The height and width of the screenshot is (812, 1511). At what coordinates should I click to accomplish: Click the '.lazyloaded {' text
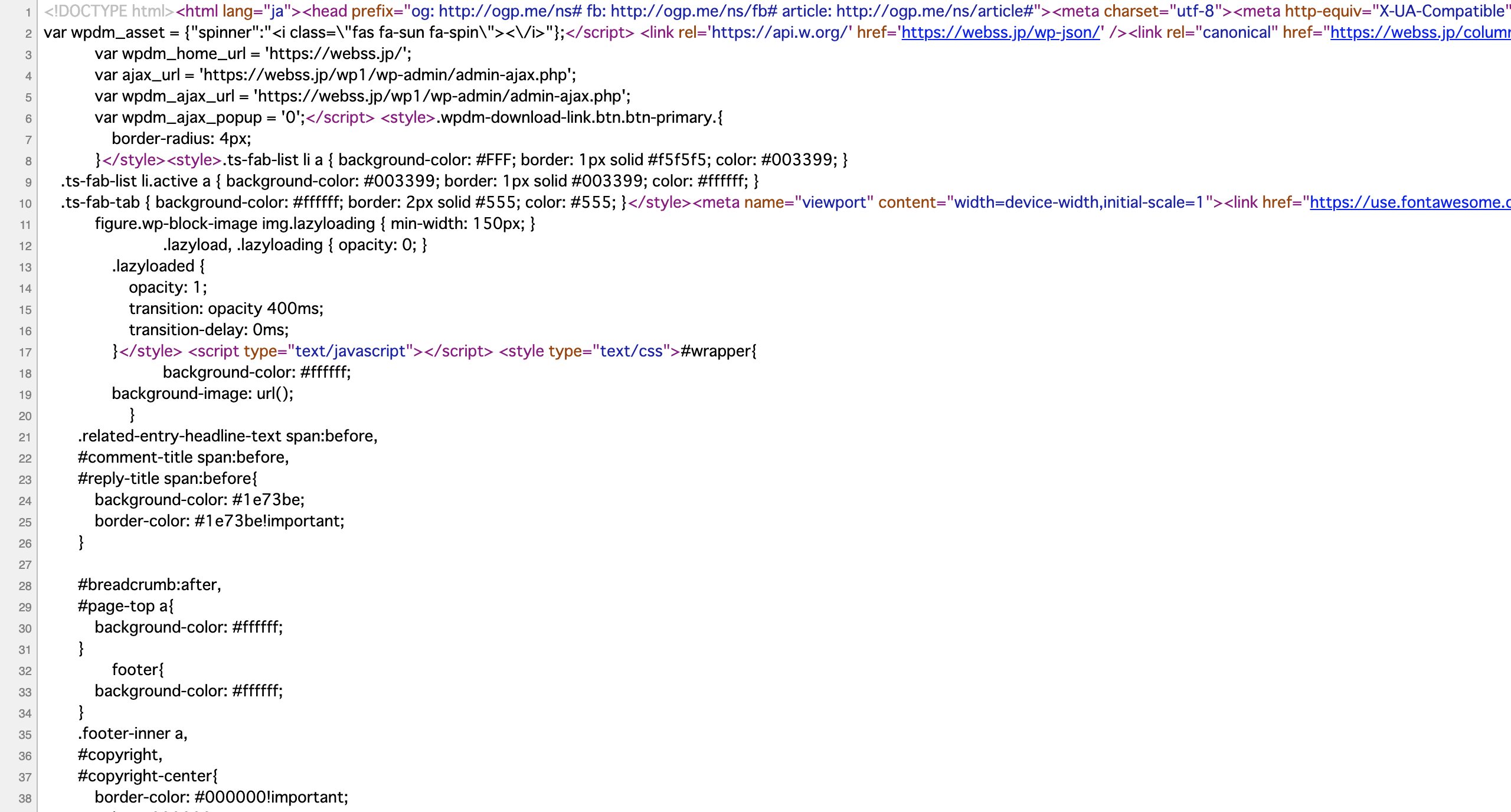point(158,266)
